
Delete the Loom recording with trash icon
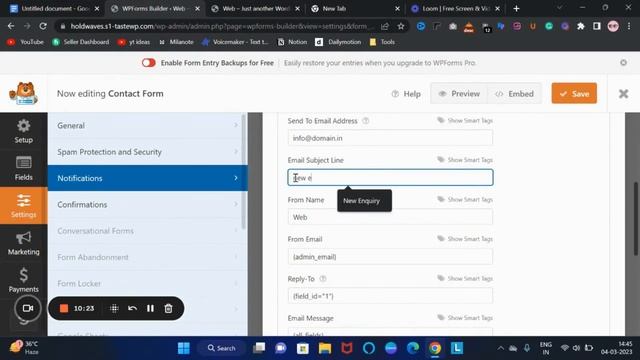pos(168,309)
